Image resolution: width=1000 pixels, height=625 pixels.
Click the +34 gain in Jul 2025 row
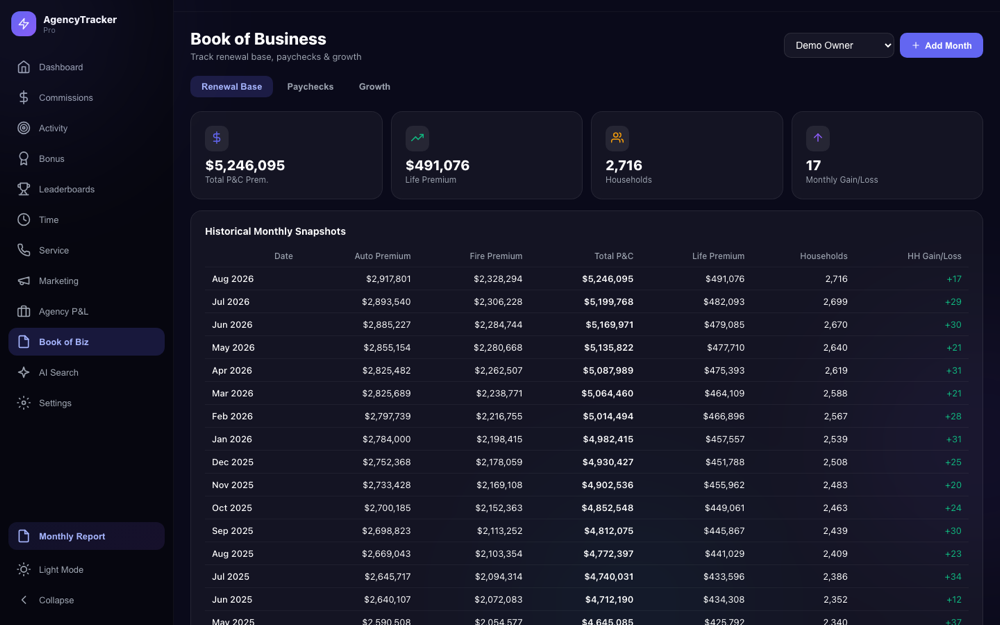[x=953, y=577]
